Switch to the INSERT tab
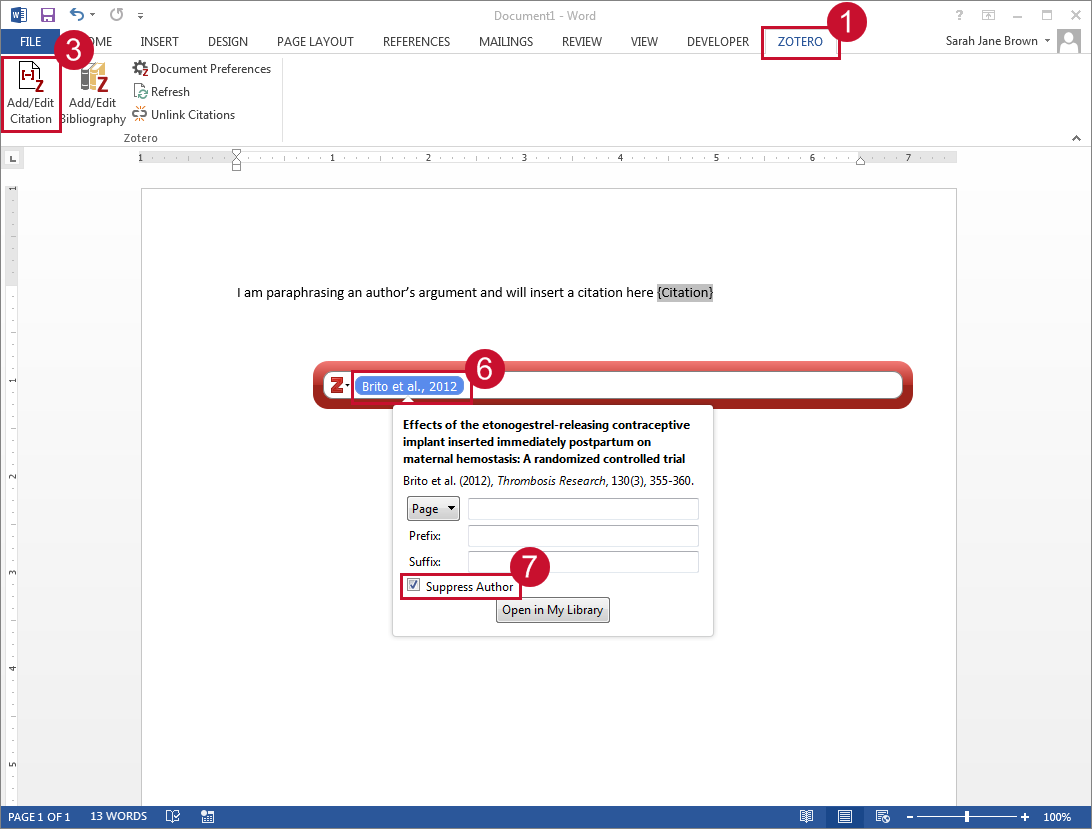 coord(159,42)
